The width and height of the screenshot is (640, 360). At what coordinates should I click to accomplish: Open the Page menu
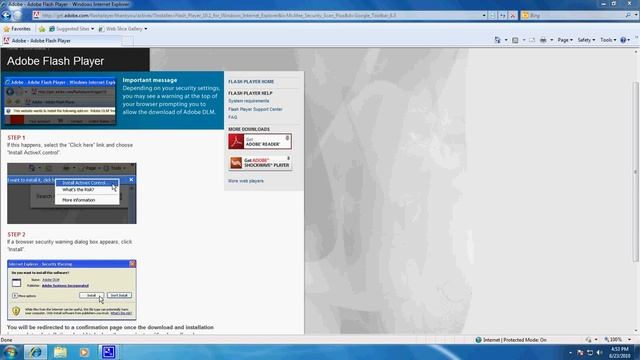click(565, 40)
